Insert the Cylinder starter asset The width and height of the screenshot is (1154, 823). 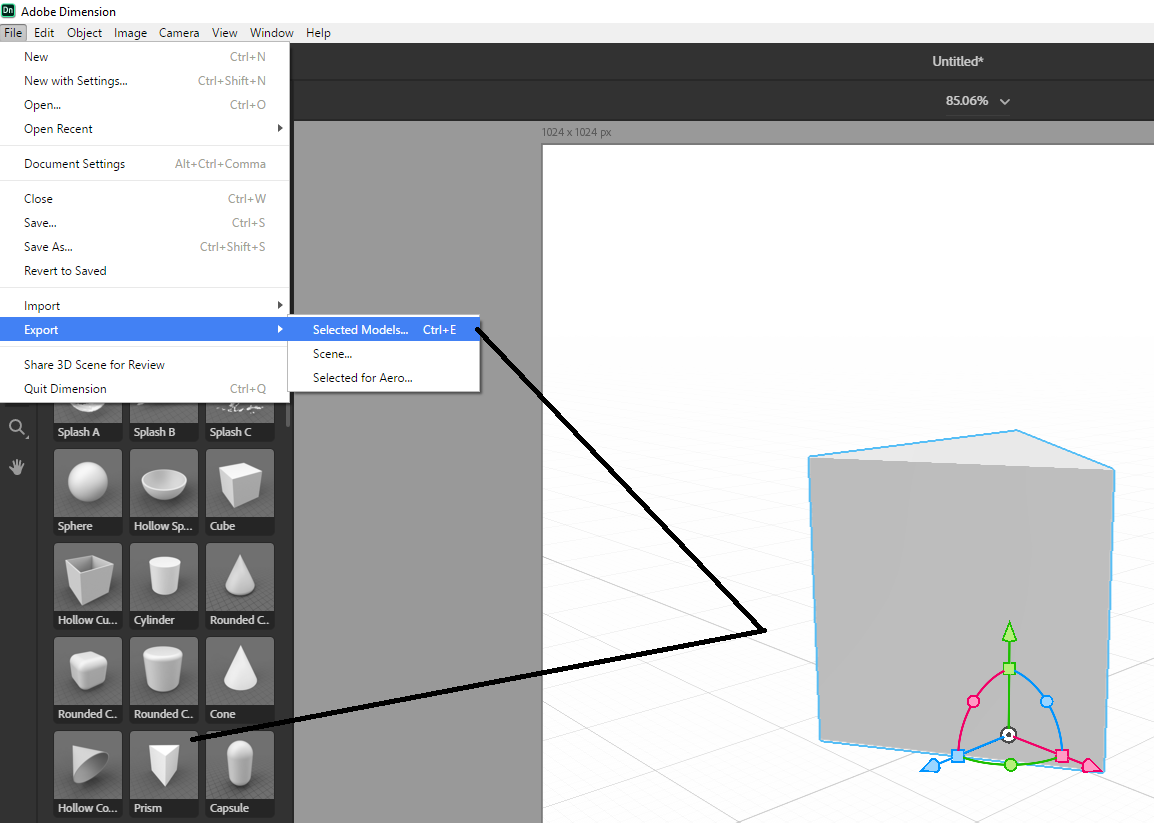pyautogui.click(x=163, y=576)
